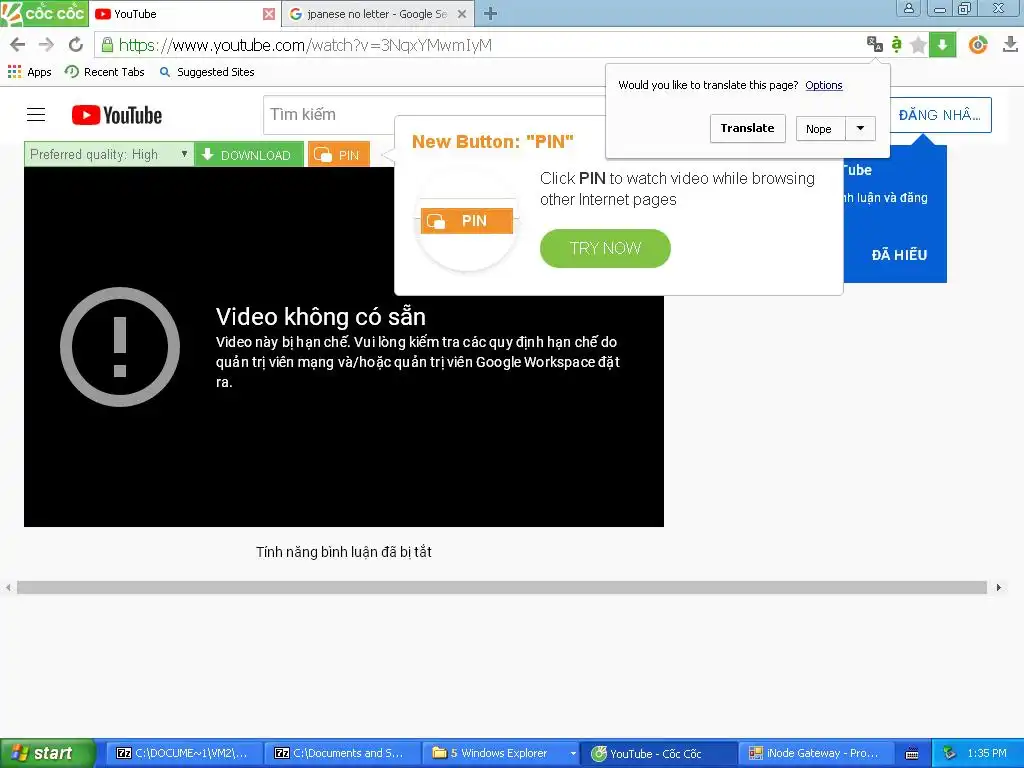Viewport: 1024px width, 768px height.
Task: Toggle Vietnamese typing icon in address bar
Action: point(896,44)
